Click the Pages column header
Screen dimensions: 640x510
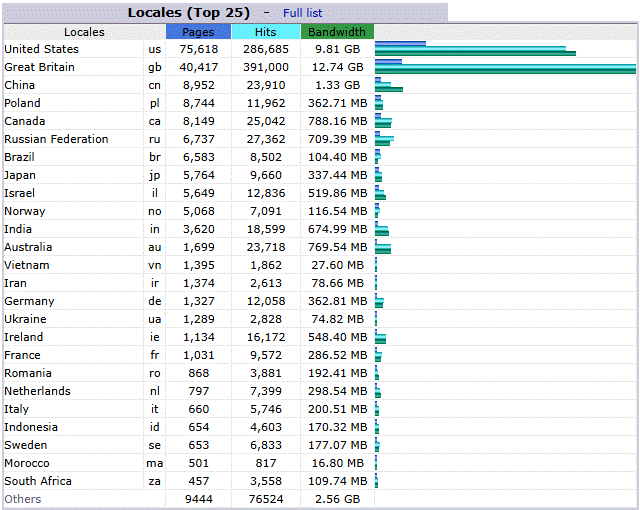click(198, 32)
